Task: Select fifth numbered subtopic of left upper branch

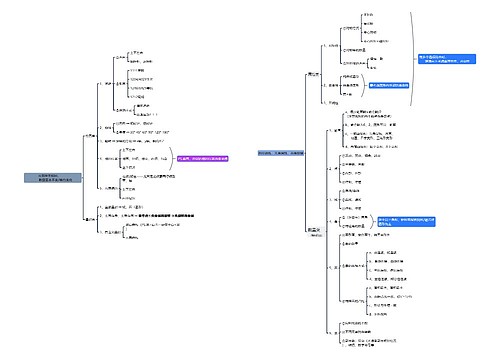Action: click(110, 188)
